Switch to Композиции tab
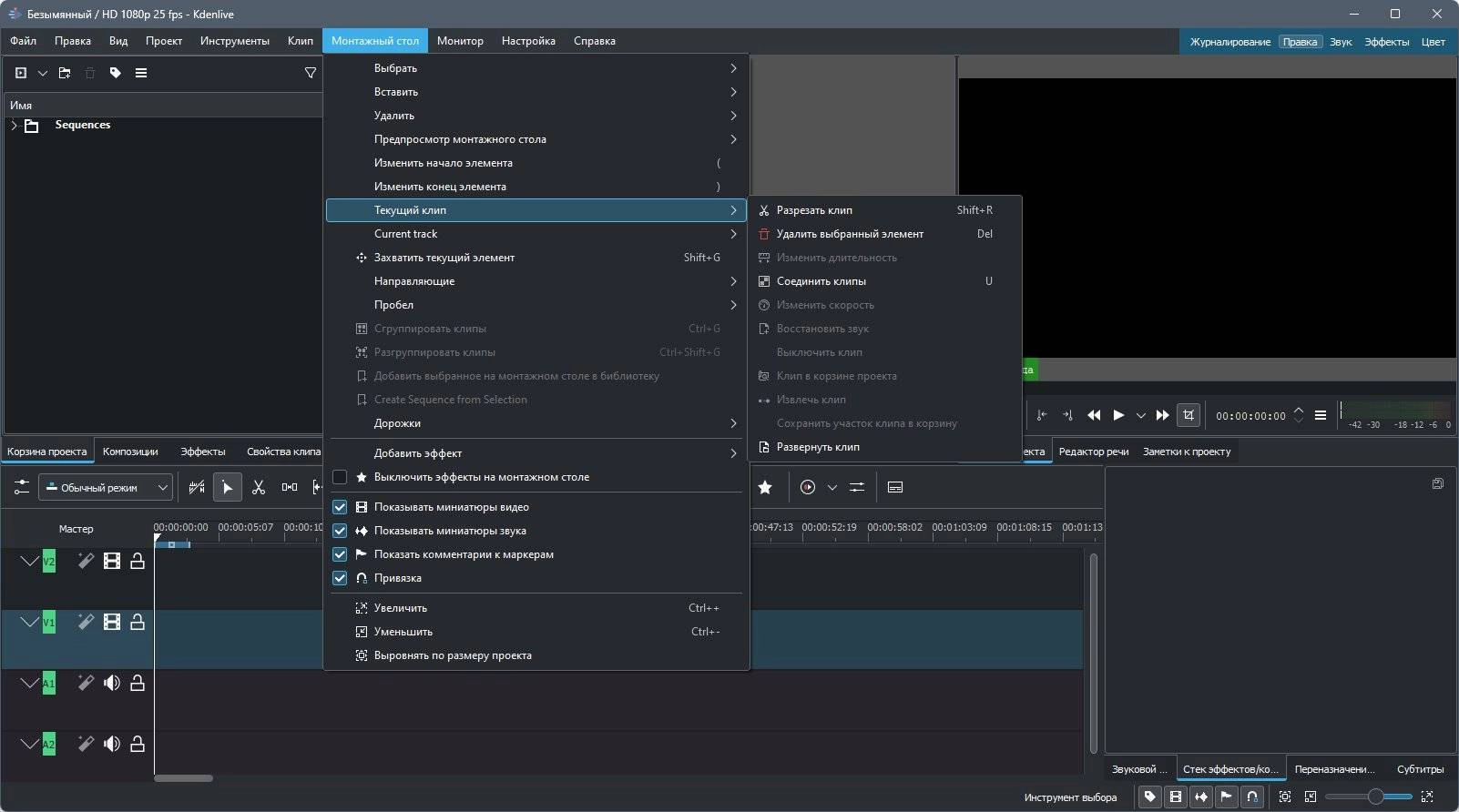 (130, 452)
